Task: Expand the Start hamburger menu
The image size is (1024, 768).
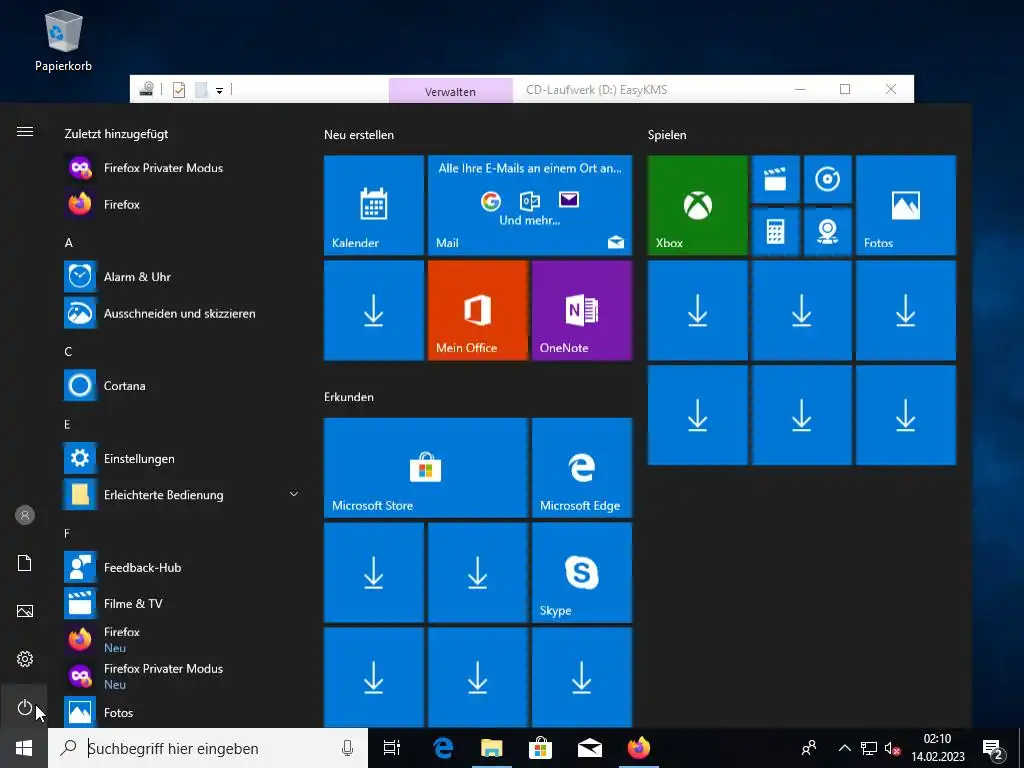Action: [x=24, y=131]
